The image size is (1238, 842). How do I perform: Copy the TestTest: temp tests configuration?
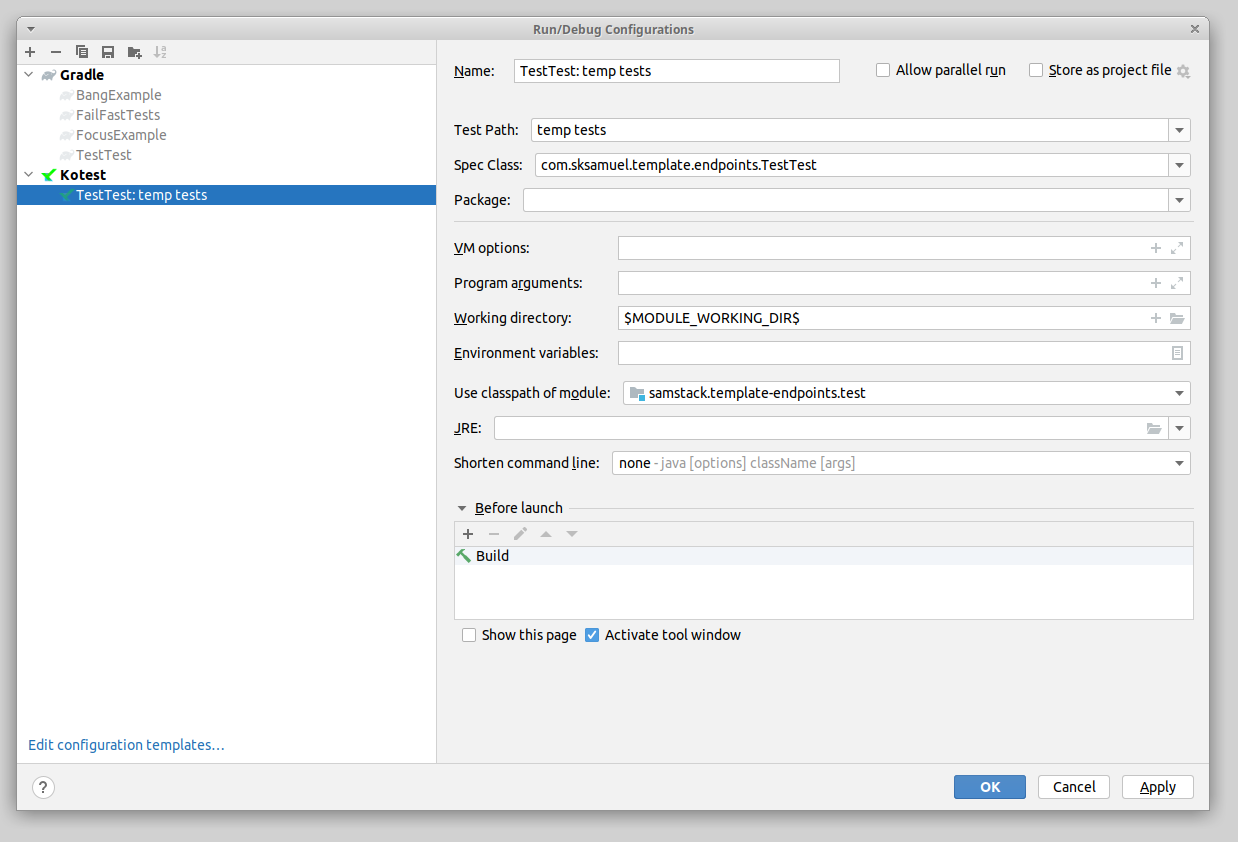81,52
